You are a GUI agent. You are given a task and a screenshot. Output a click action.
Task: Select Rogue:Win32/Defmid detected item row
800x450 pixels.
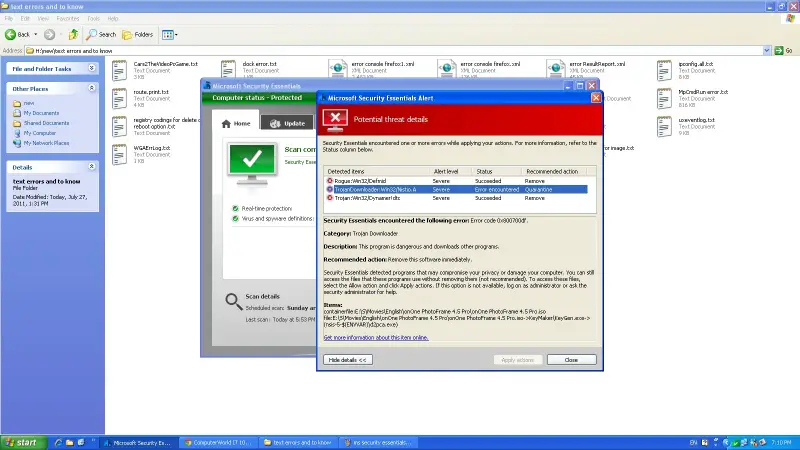click(x=456, y=181)
